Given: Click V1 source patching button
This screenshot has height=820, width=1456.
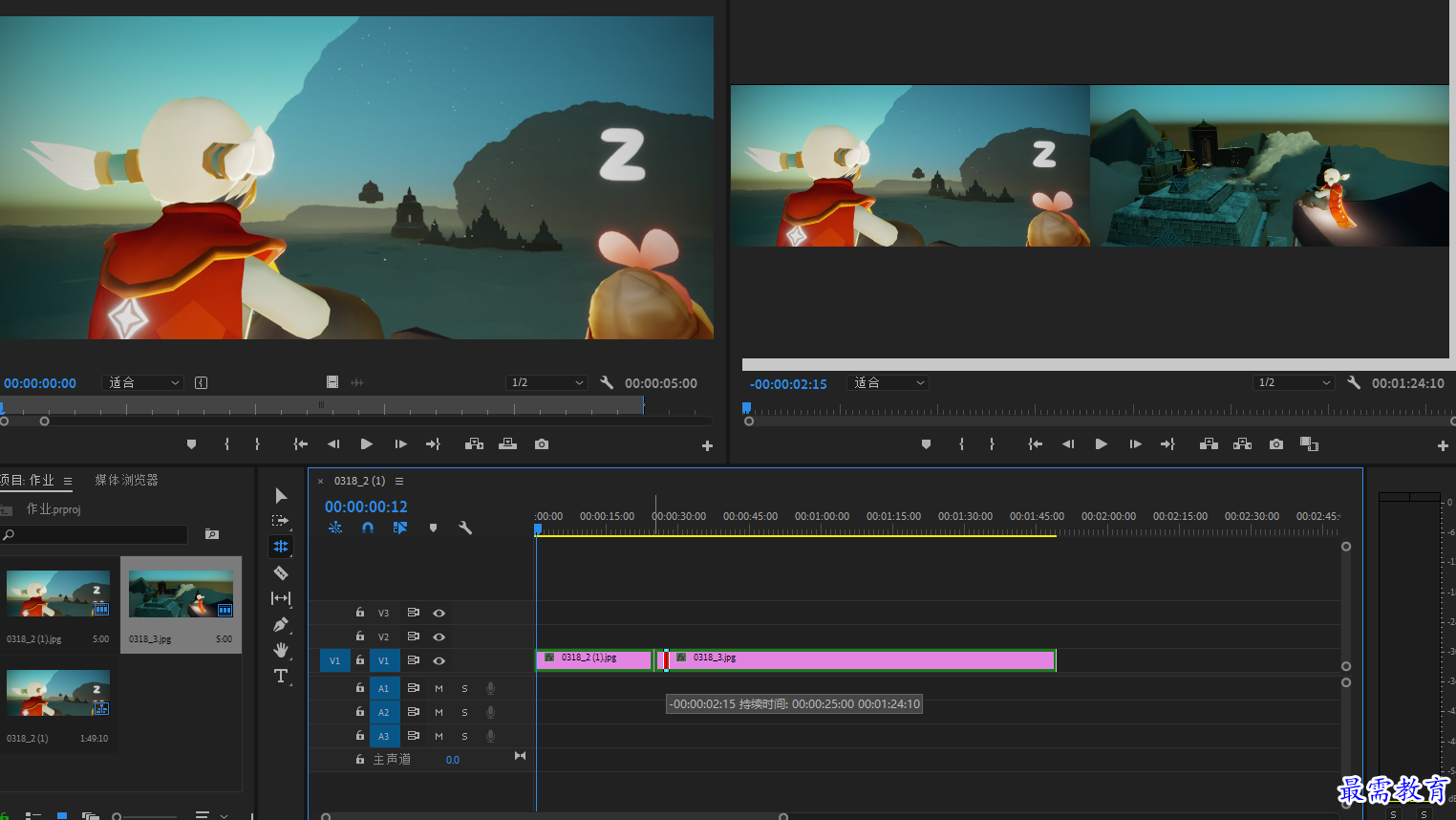Looking at the screenshot, I should click(x=334, y=660).
